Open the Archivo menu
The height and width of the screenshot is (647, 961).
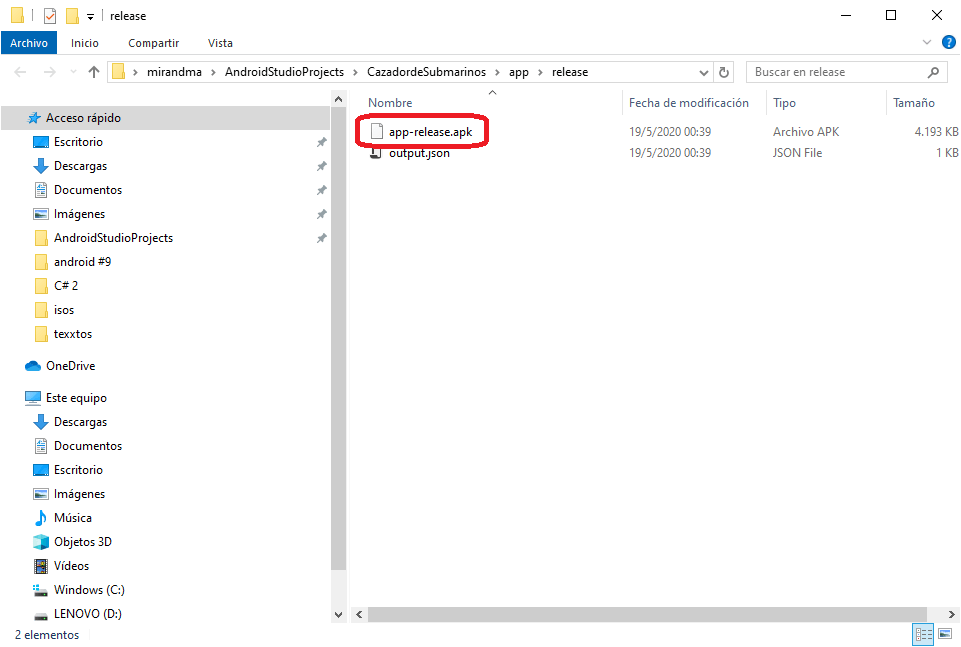[x=29, y=43]
